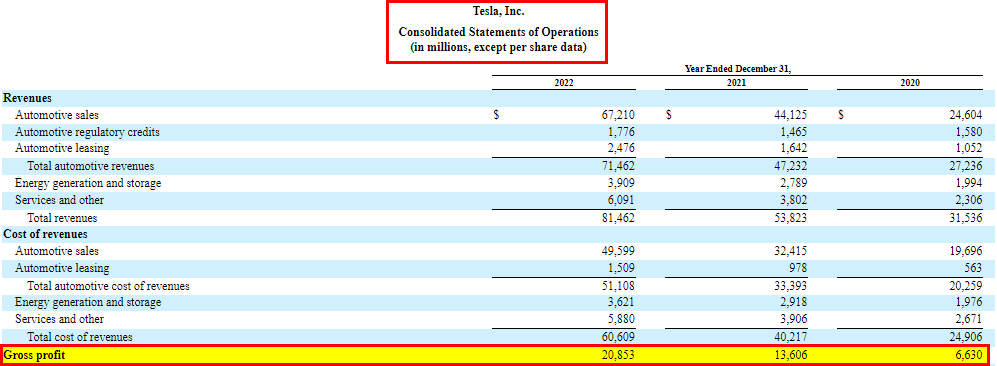Click "Automotive regulatory credits" row label
The width and height of the screenshot is (997, 366).
coord(87,132)
